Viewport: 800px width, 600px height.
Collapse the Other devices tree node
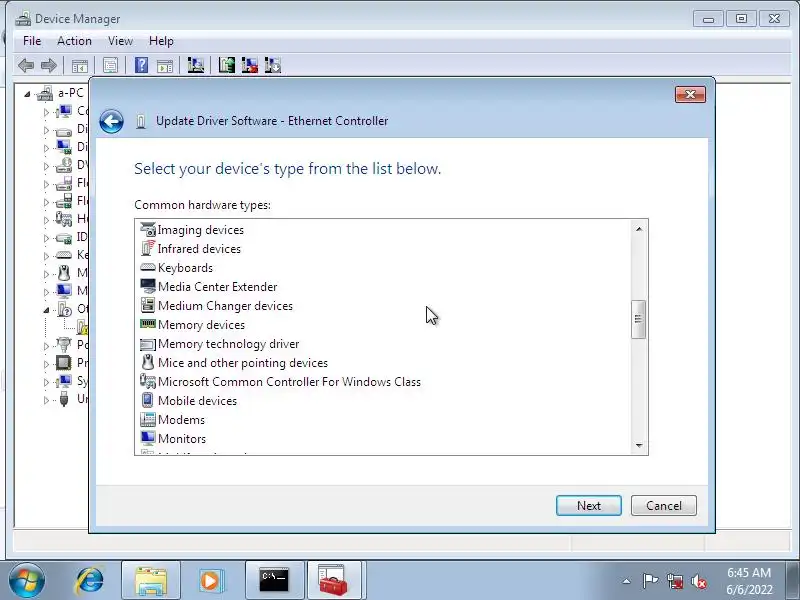pos(46,310)
